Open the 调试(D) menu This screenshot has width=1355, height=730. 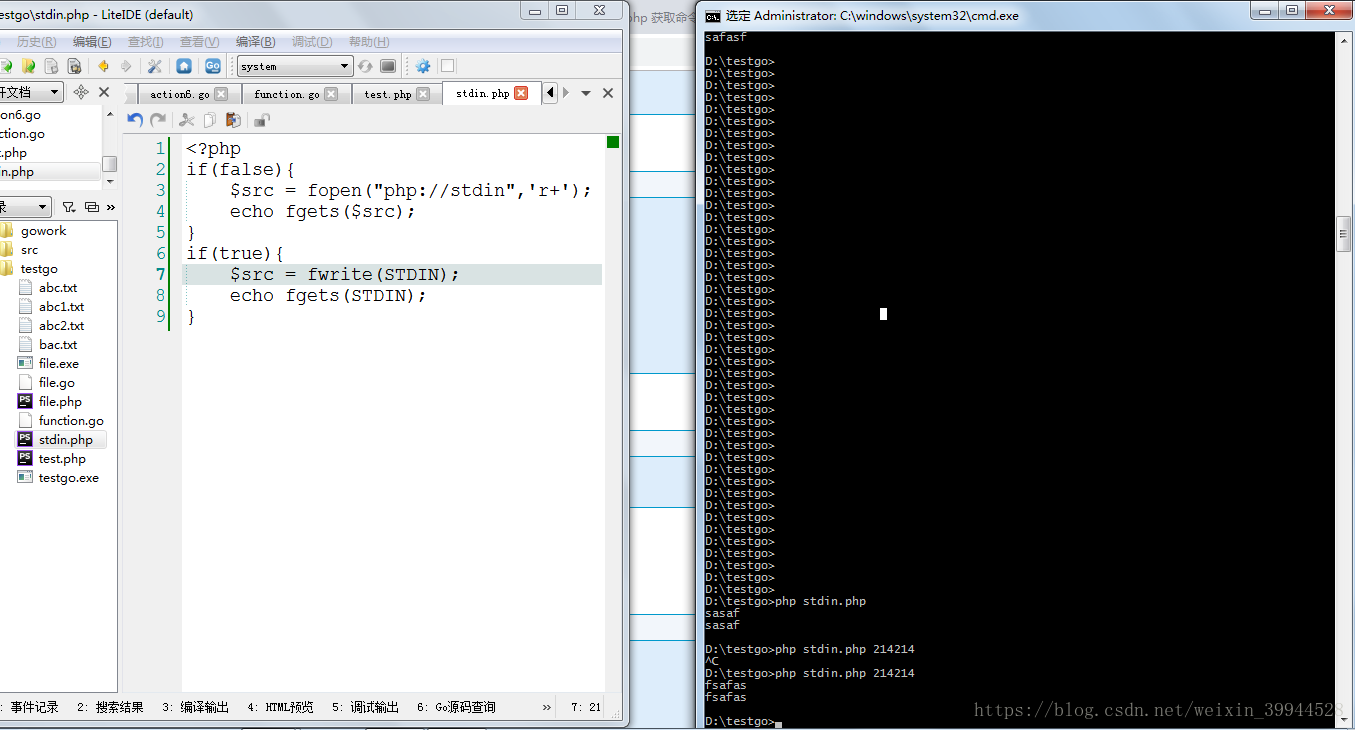click(x=312, y=42)
